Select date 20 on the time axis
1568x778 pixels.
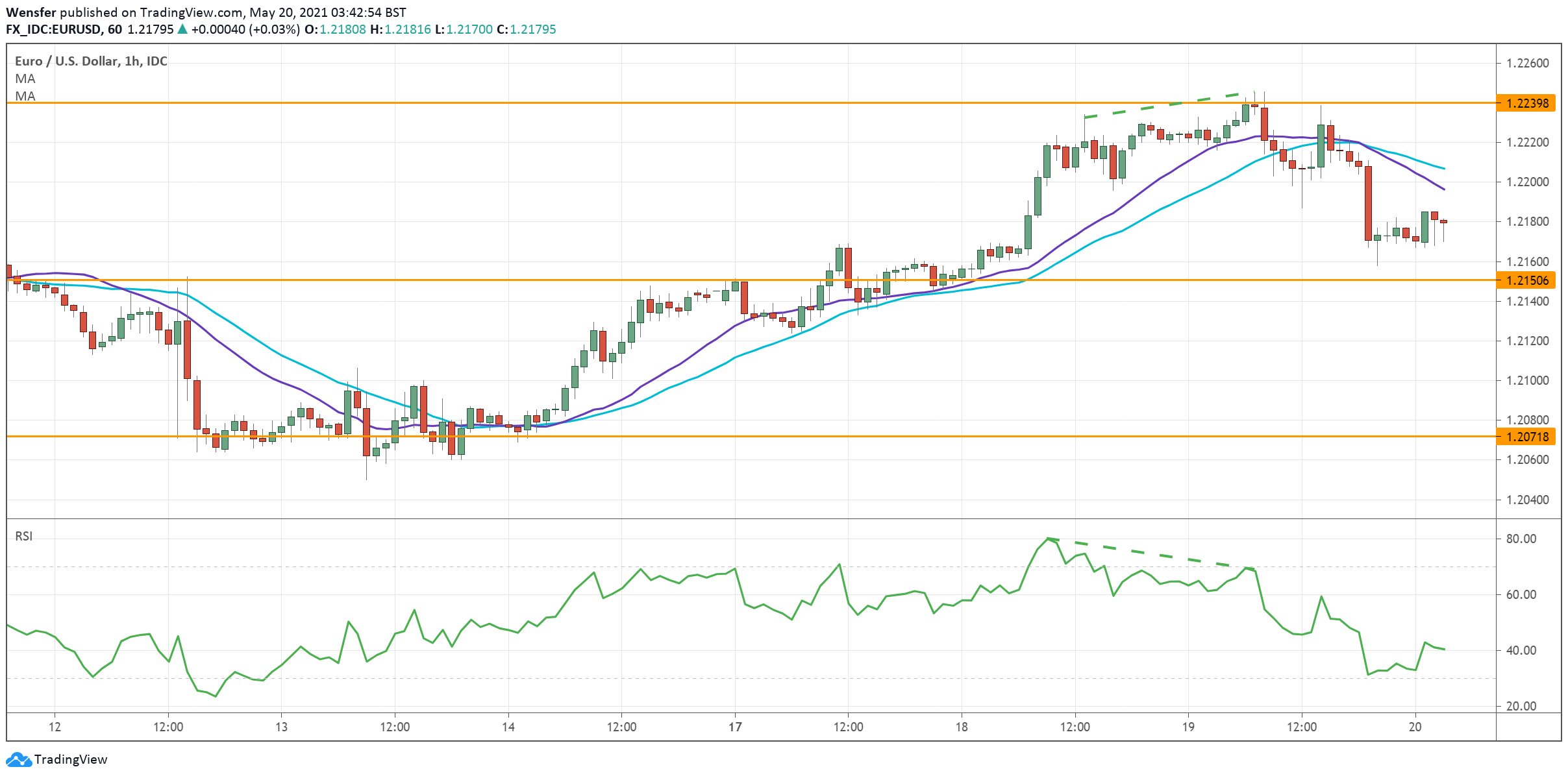(1415, 727)
